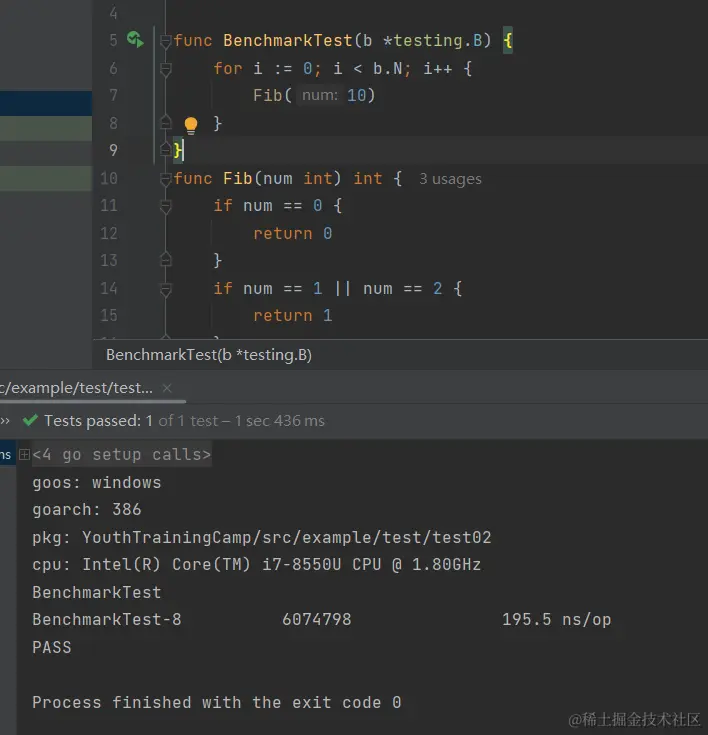Click the 'PASS' output line

click(52, 647)
